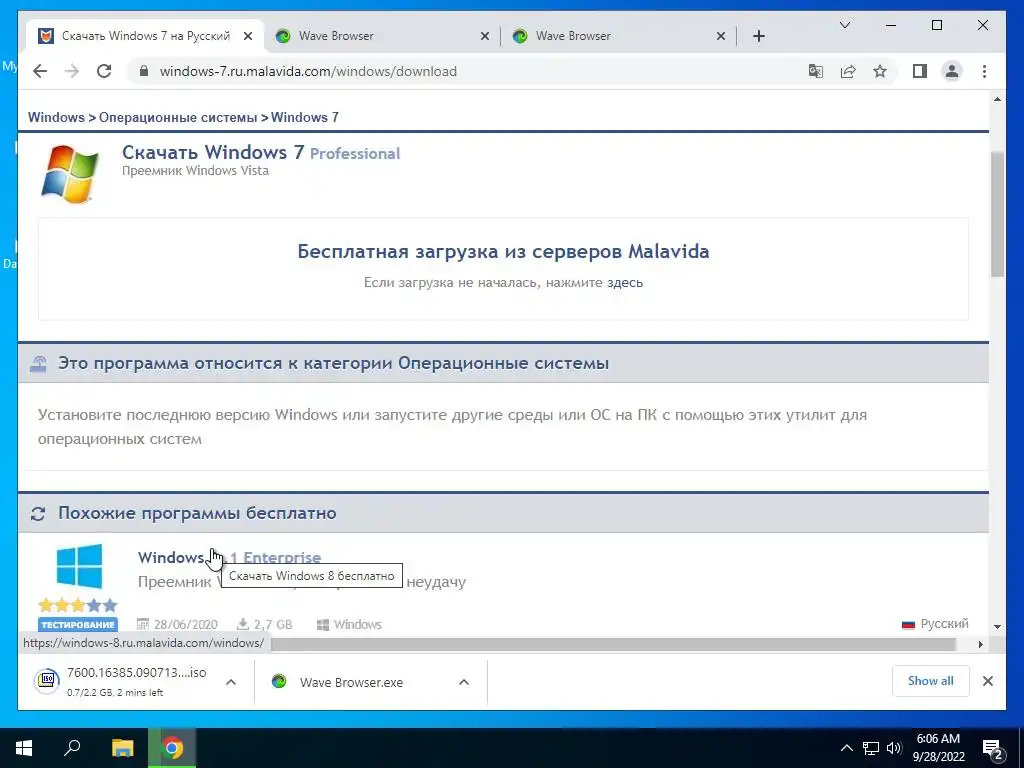Click Show all downloads button
The height and width of the screenshot is (768, 1024).
[x=931, y=681]
